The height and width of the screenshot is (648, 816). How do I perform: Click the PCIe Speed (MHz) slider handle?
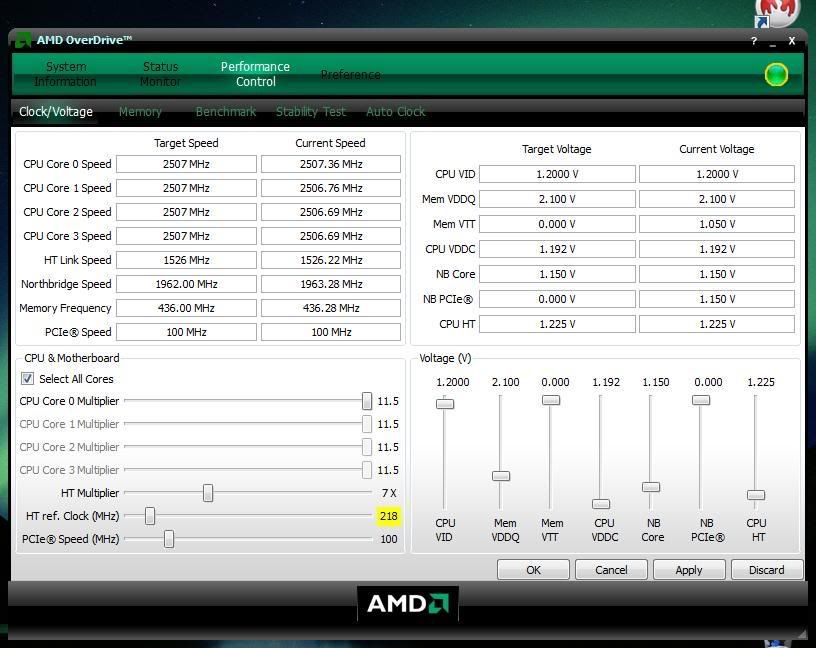[169, 539]
